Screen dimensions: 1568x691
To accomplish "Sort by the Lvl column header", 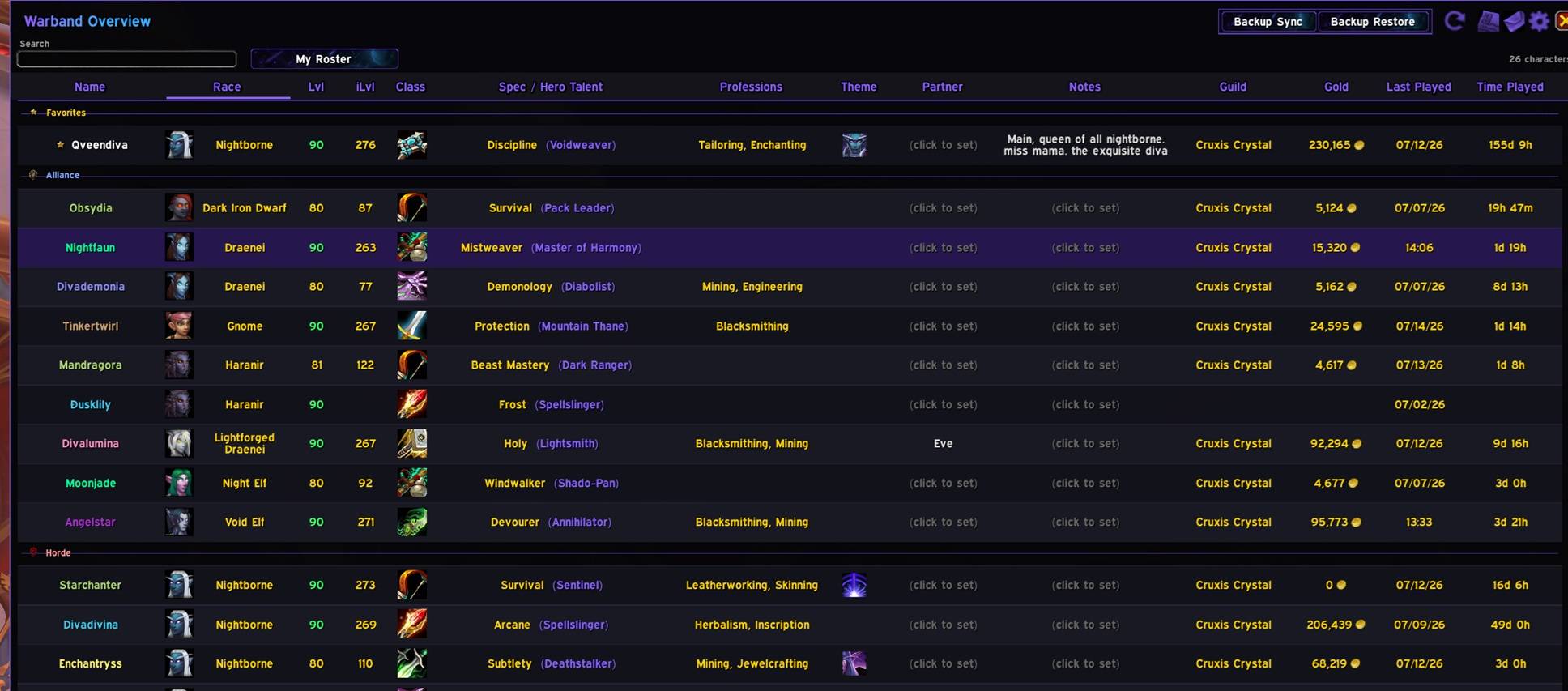I will click(x=316, y=87).
